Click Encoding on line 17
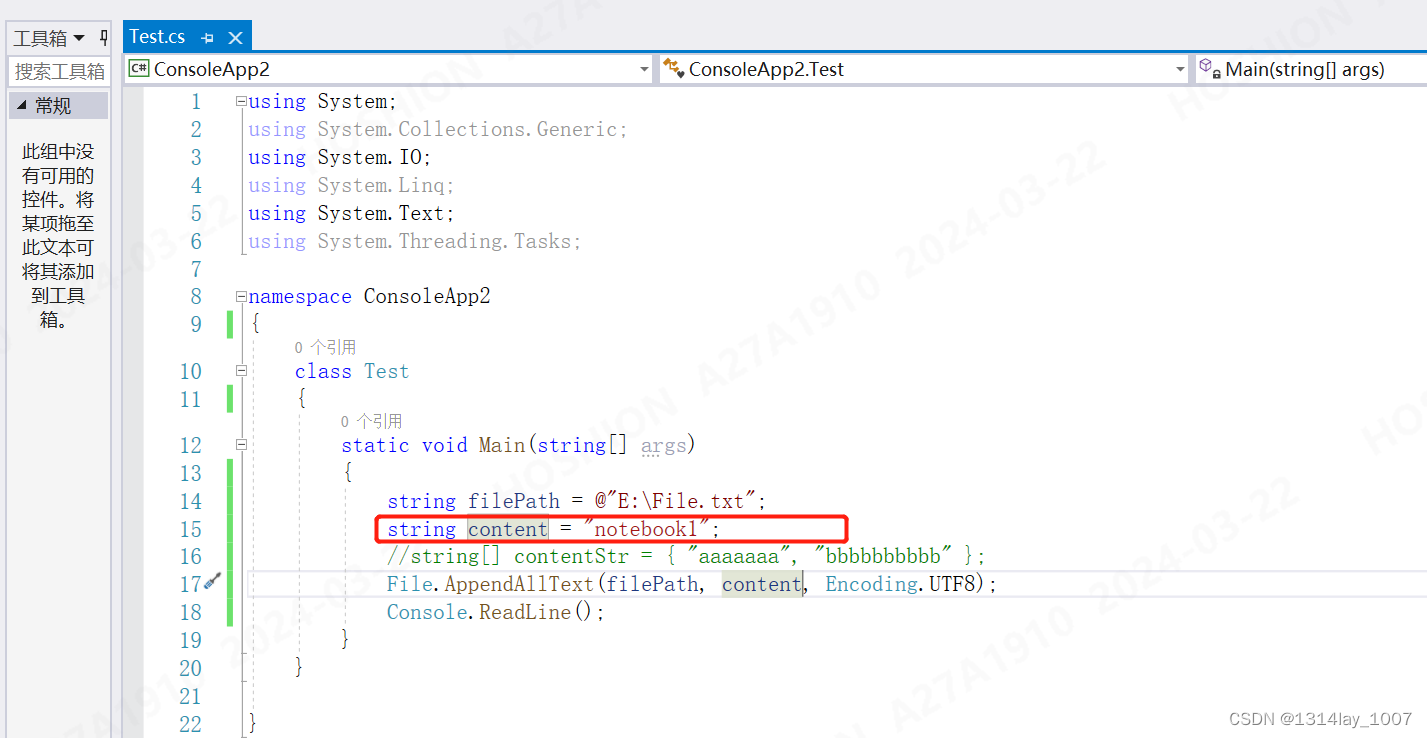 point(871,584)
